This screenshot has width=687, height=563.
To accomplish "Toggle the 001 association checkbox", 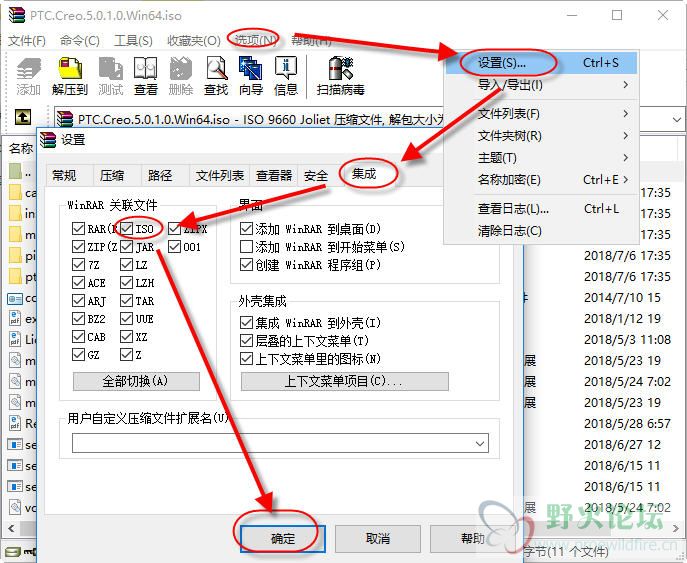I will pos(174,247).
